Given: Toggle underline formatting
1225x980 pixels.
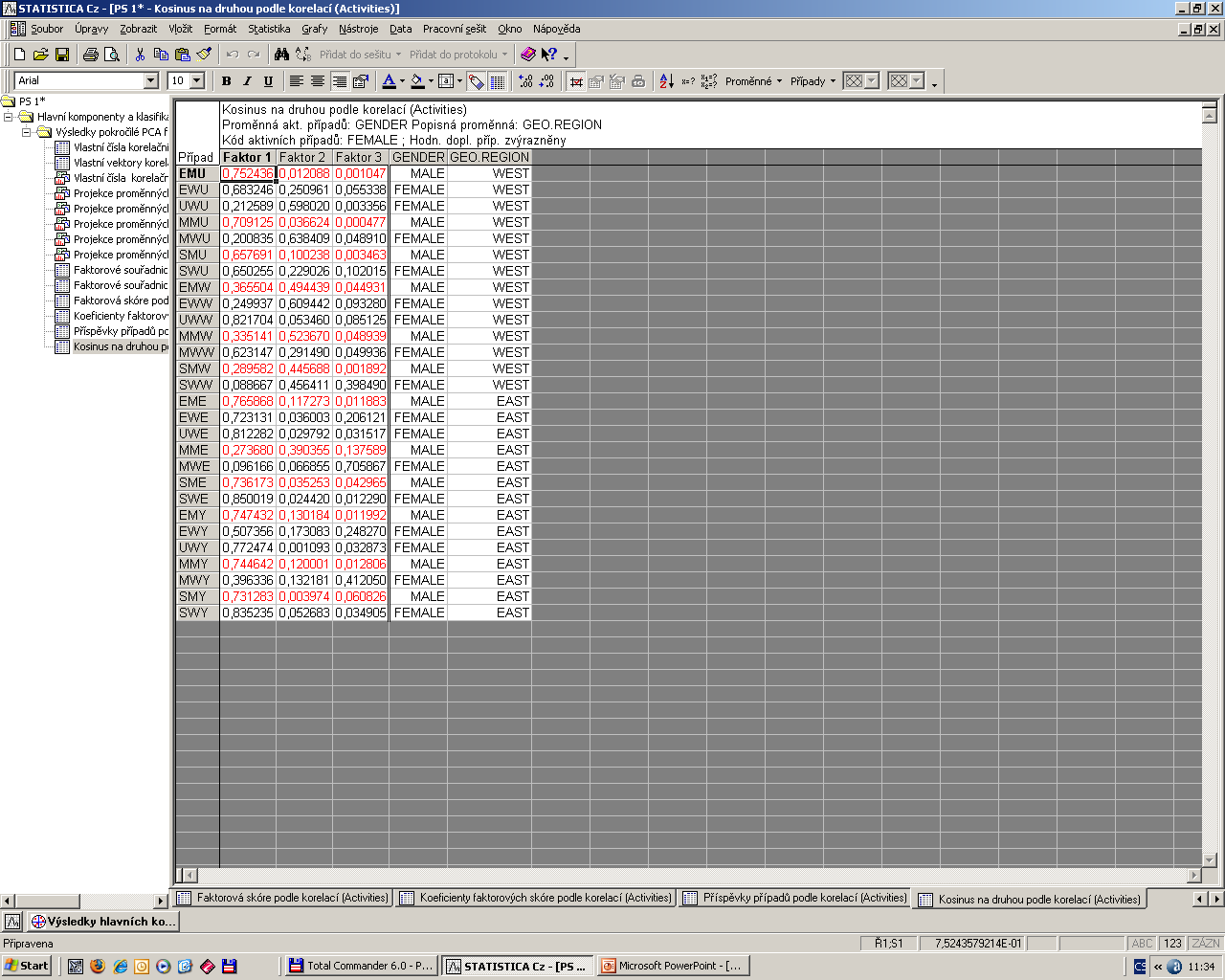Looking at the screenshot, I should [x=269, y=81].
